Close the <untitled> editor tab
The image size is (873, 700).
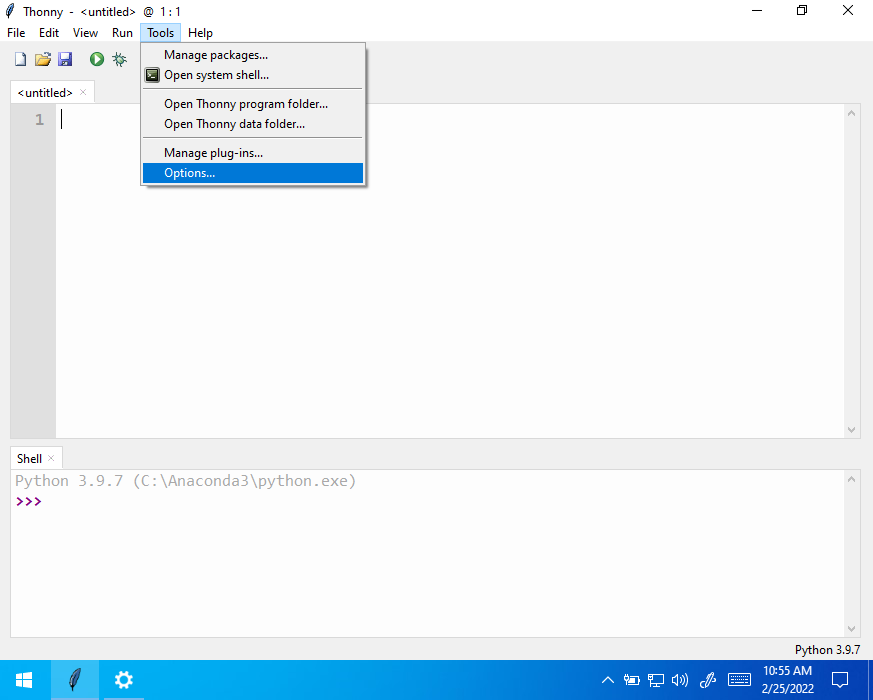(x=83, y=92)
